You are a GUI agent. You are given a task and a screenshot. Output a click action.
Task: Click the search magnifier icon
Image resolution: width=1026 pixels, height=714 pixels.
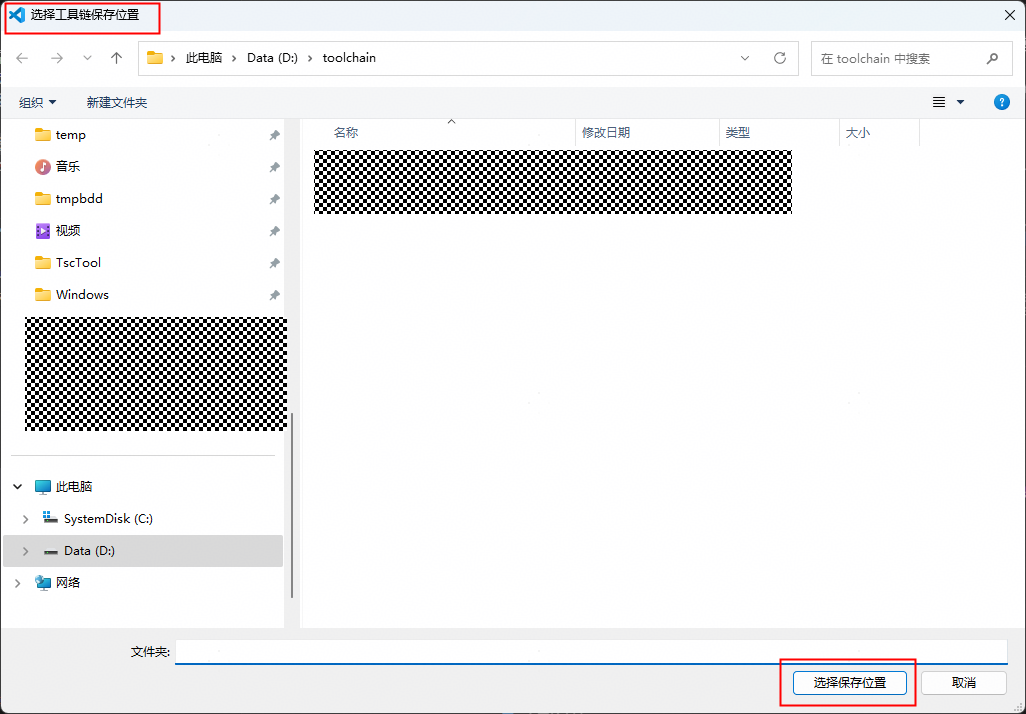992,58
